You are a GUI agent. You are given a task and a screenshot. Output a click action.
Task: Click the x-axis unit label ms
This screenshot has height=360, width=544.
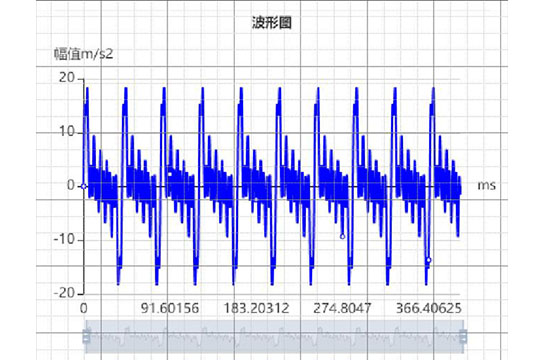click(x=486, y=186)
